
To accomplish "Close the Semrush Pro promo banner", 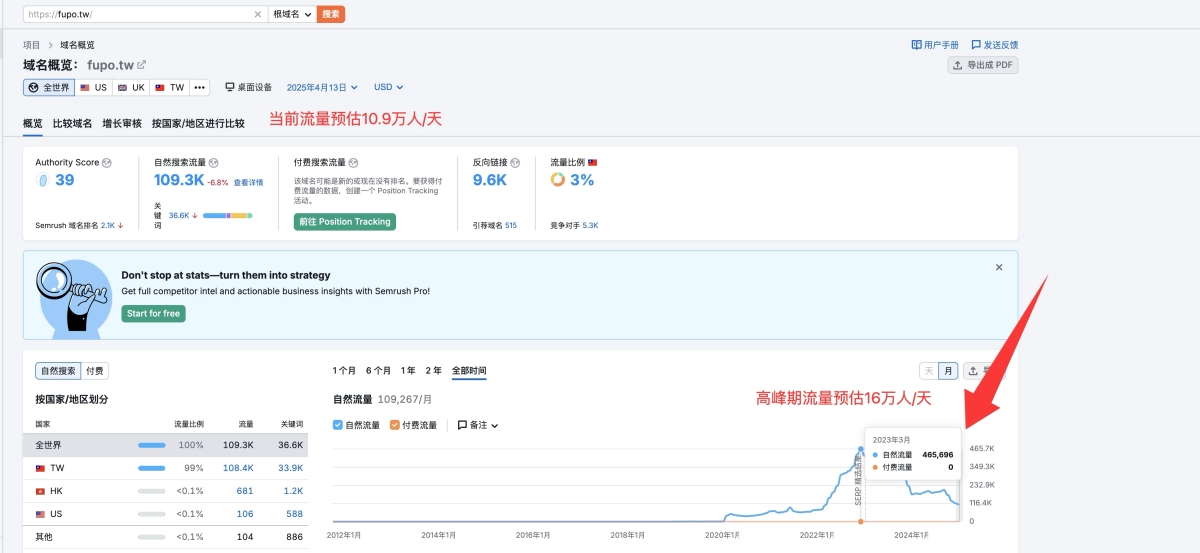I will 999,267.
